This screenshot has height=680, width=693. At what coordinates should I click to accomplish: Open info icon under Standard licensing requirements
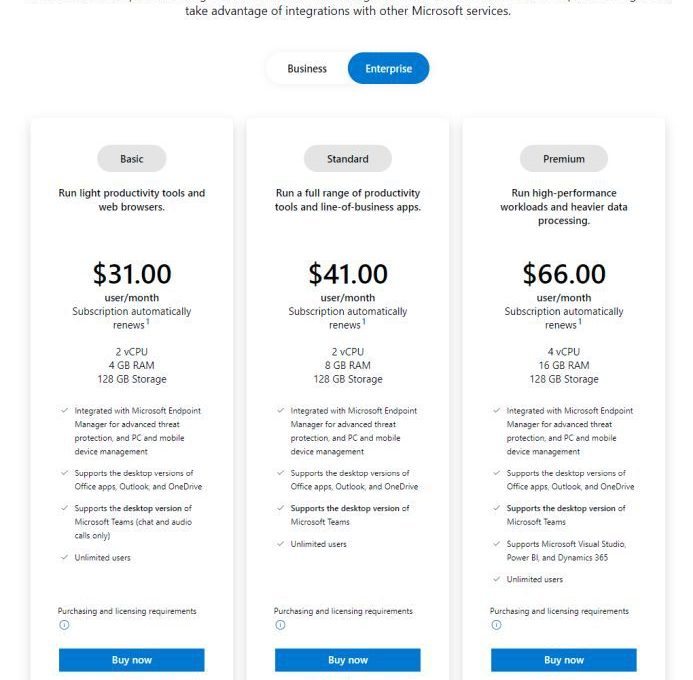[x=280, y=625]
